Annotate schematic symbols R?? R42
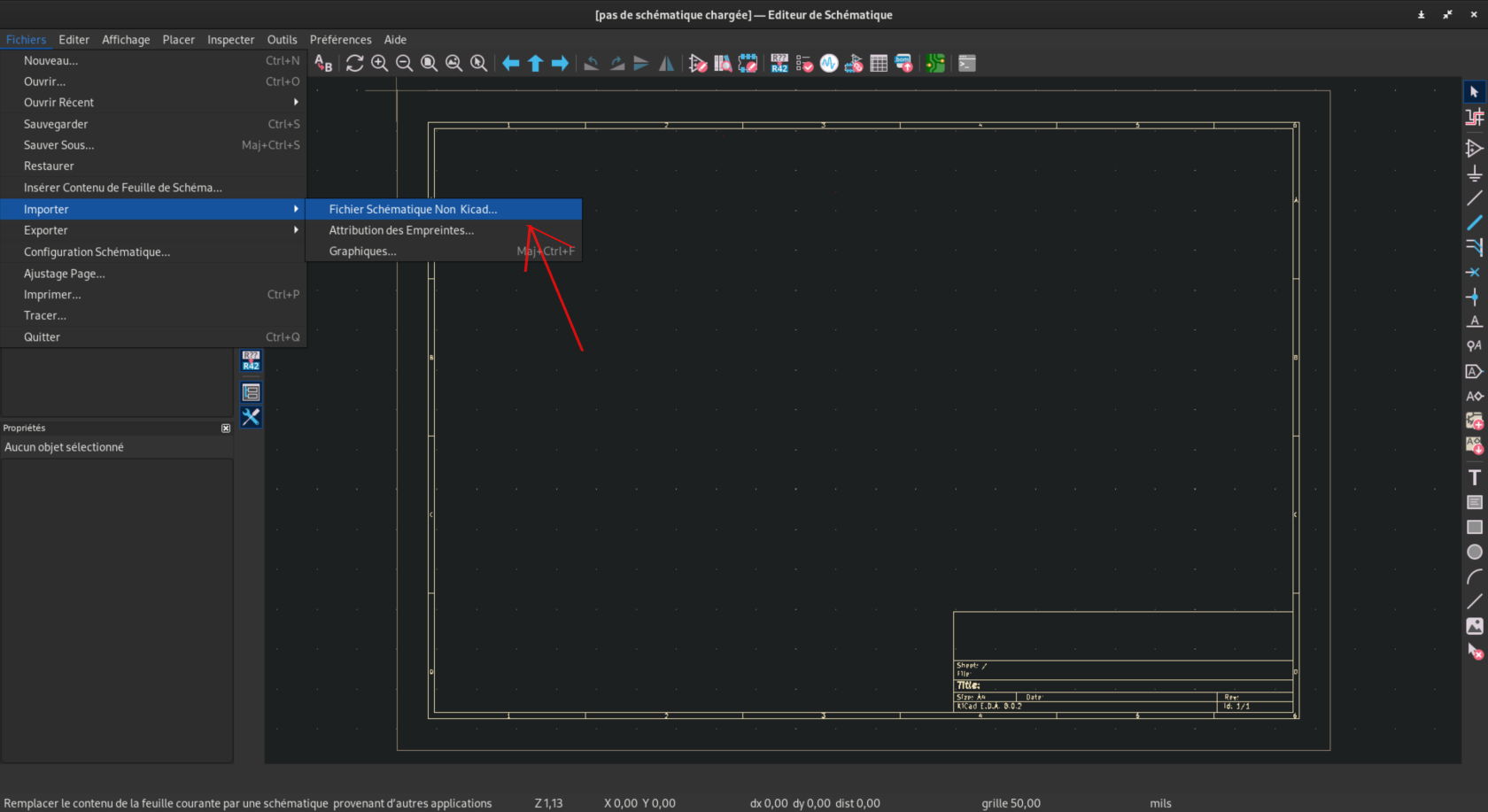The width and height of the screenshot is (1488, 812). [x=779, y=64]
